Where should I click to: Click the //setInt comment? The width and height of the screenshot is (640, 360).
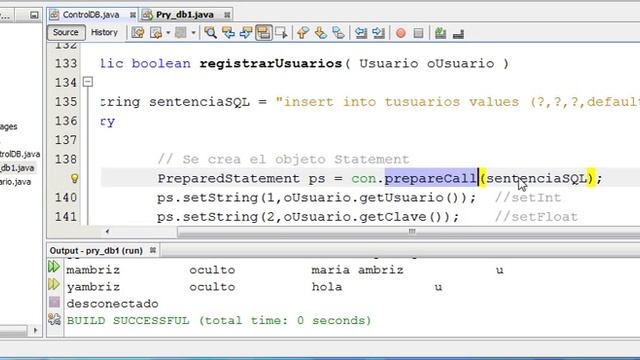pyautogui.click(x=528, y=198)
